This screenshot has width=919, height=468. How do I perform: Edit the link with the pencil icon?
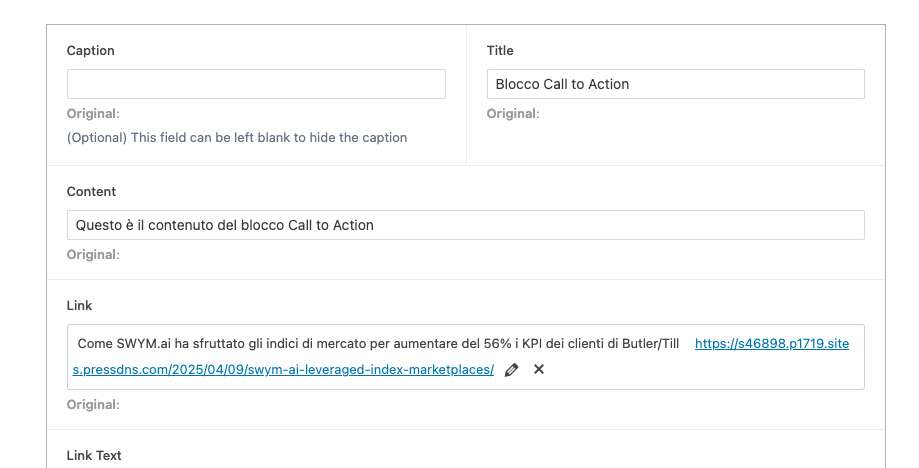pos(511,370)
